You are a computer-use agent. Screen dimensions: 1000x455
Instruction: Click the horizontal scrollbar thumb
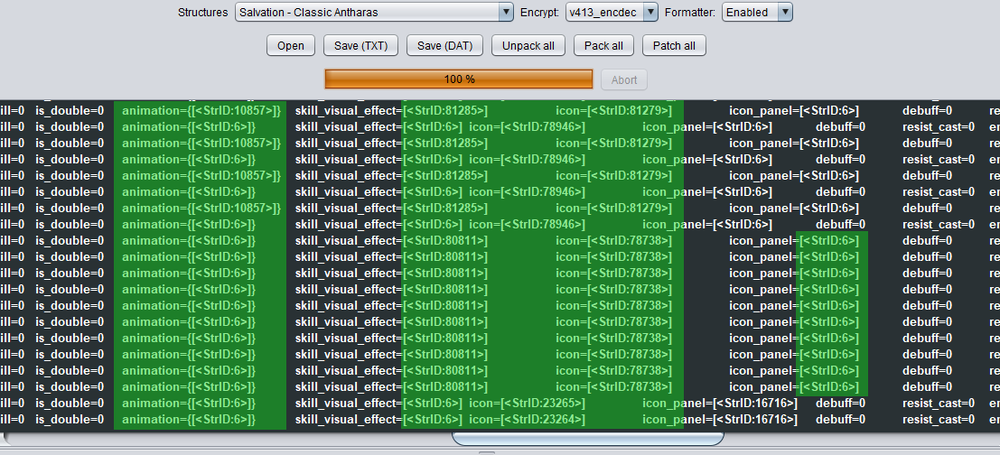588,438
